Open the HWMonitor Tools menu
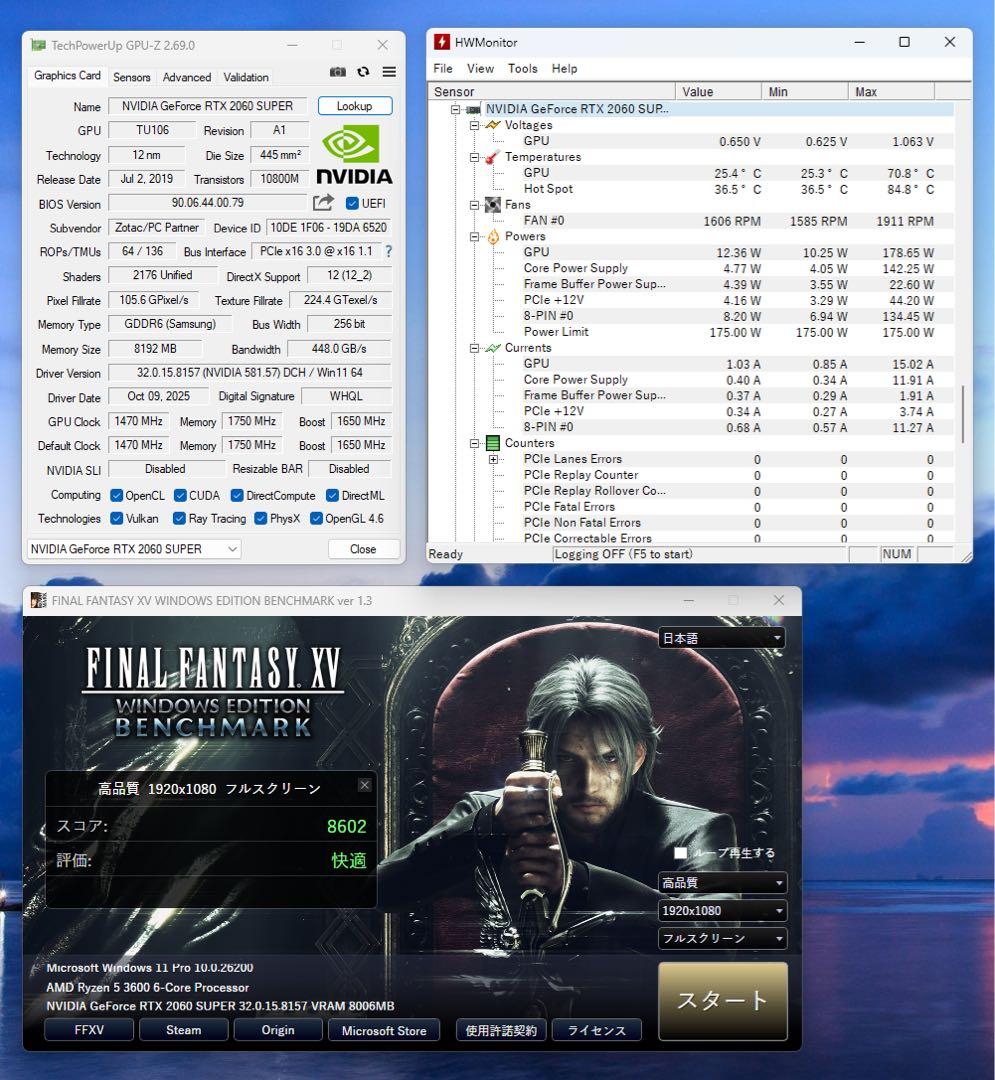 click(523, 68)
